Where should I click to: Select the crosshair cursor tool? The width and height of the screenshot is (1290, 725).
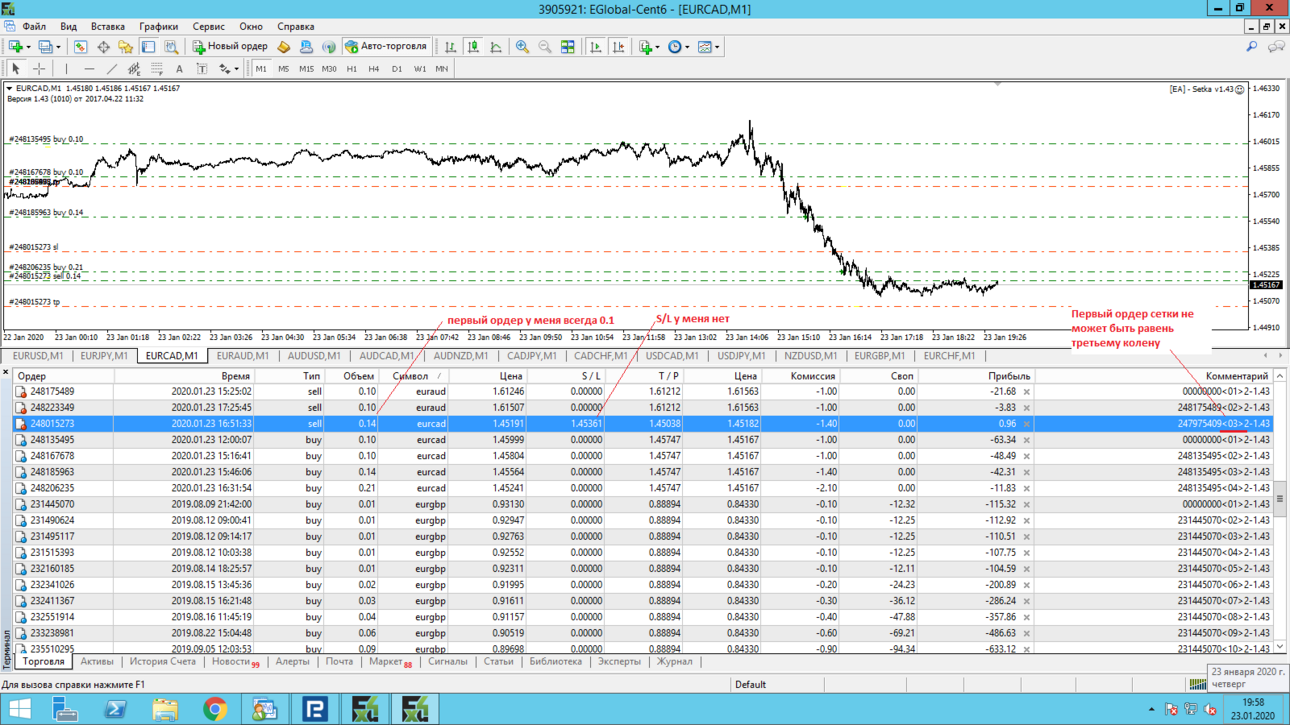[x=39, y=69]
